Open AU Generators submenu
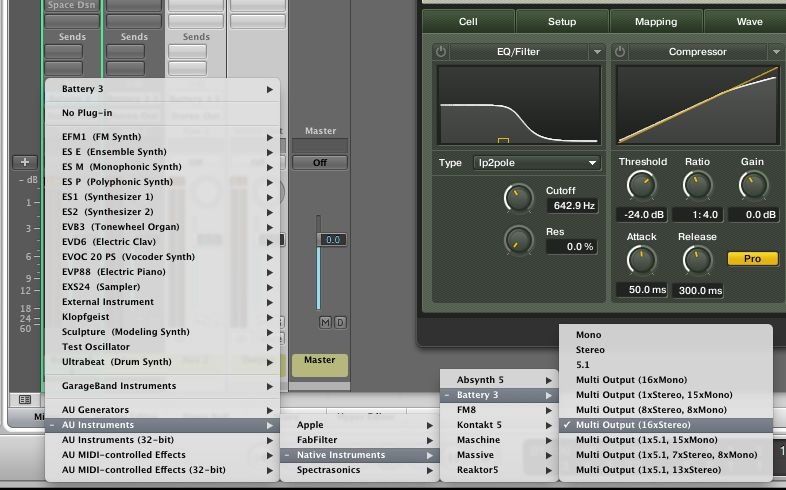The image size is (786, 490). 162,410
